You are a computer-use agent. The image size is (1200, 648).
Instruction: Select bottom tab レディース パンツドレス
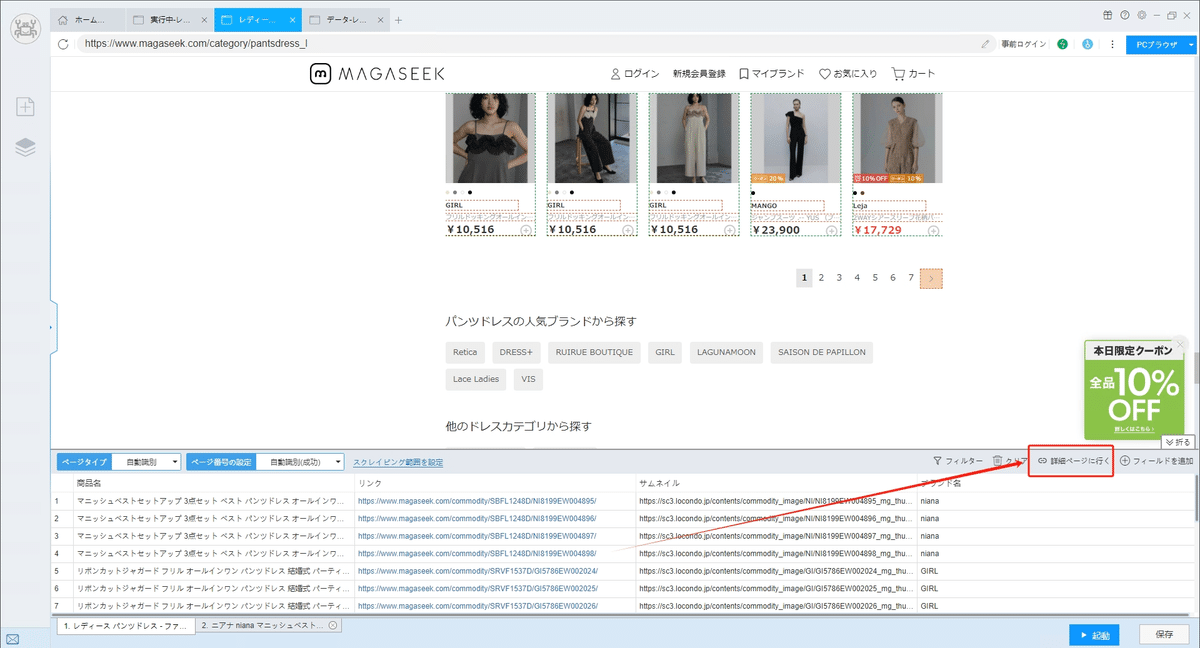tap(124, 625)
